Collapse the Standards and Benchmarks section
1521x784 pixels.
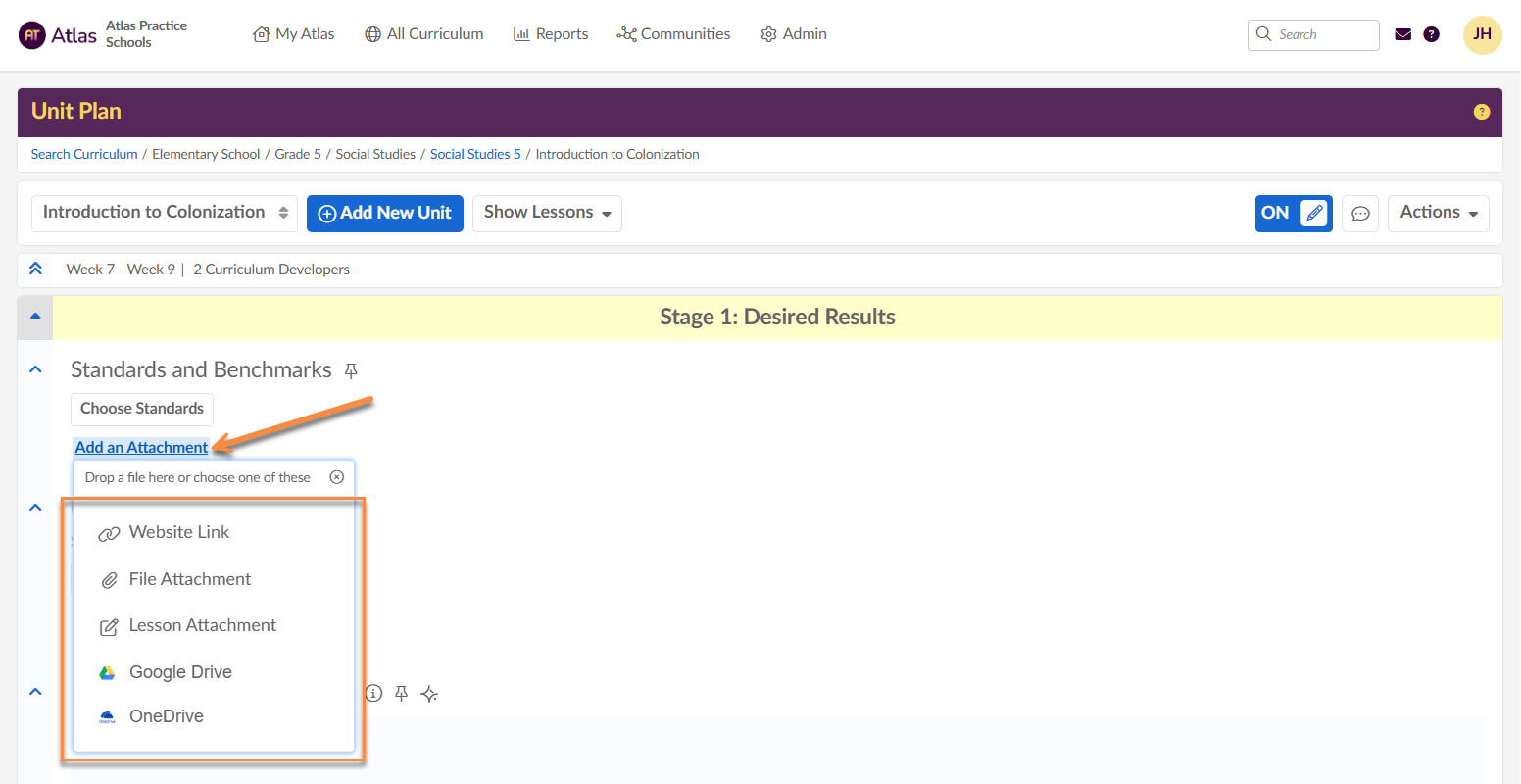(35, 370)
